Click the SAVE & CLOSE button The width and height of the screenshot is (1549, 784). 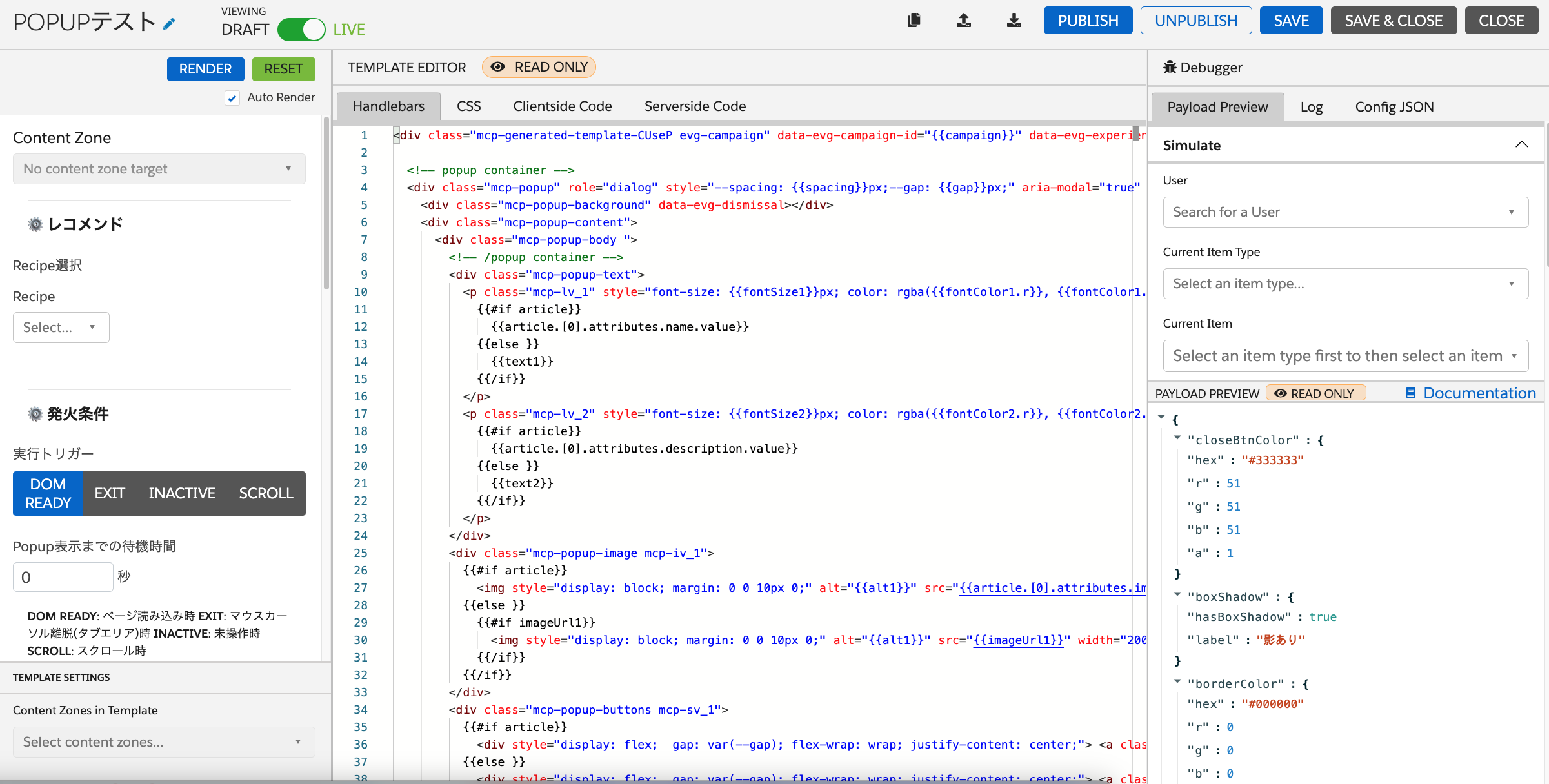[1394, 21]
